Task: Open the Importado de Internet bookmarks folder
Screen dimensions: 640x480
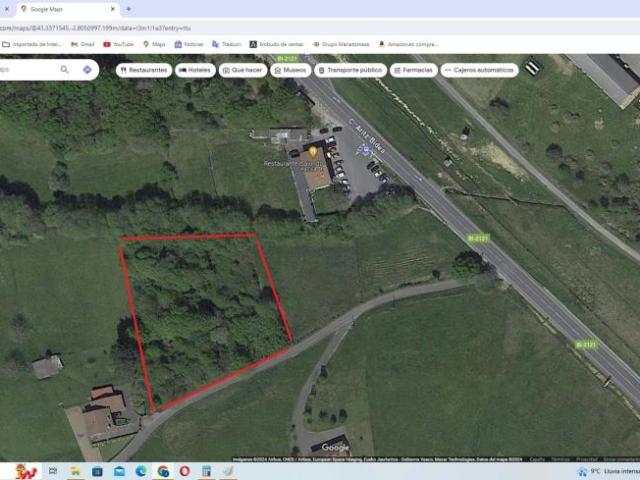Action: 32,44
